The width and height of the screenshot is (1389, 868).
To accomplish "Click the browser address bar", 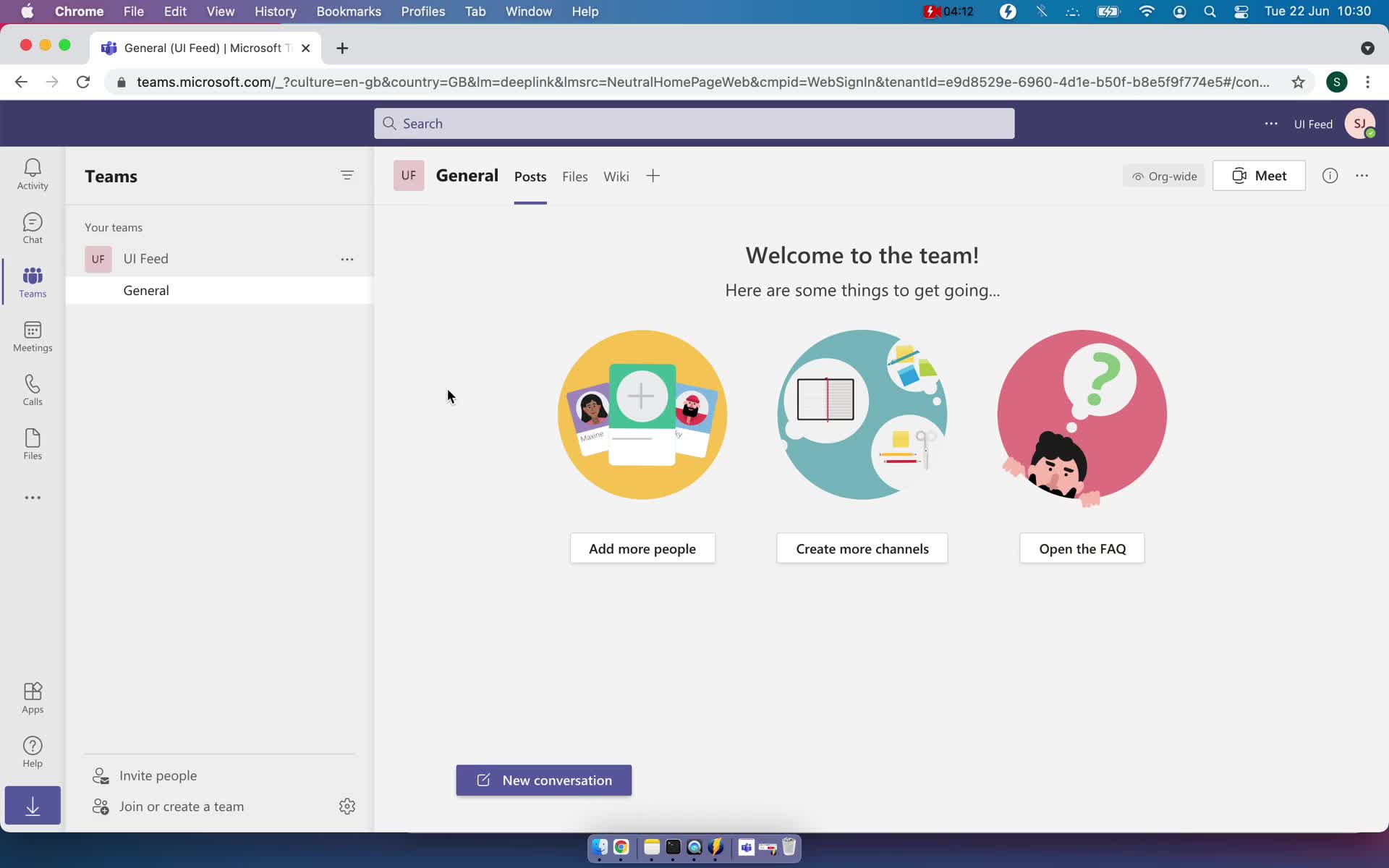I will pos(702,82).
